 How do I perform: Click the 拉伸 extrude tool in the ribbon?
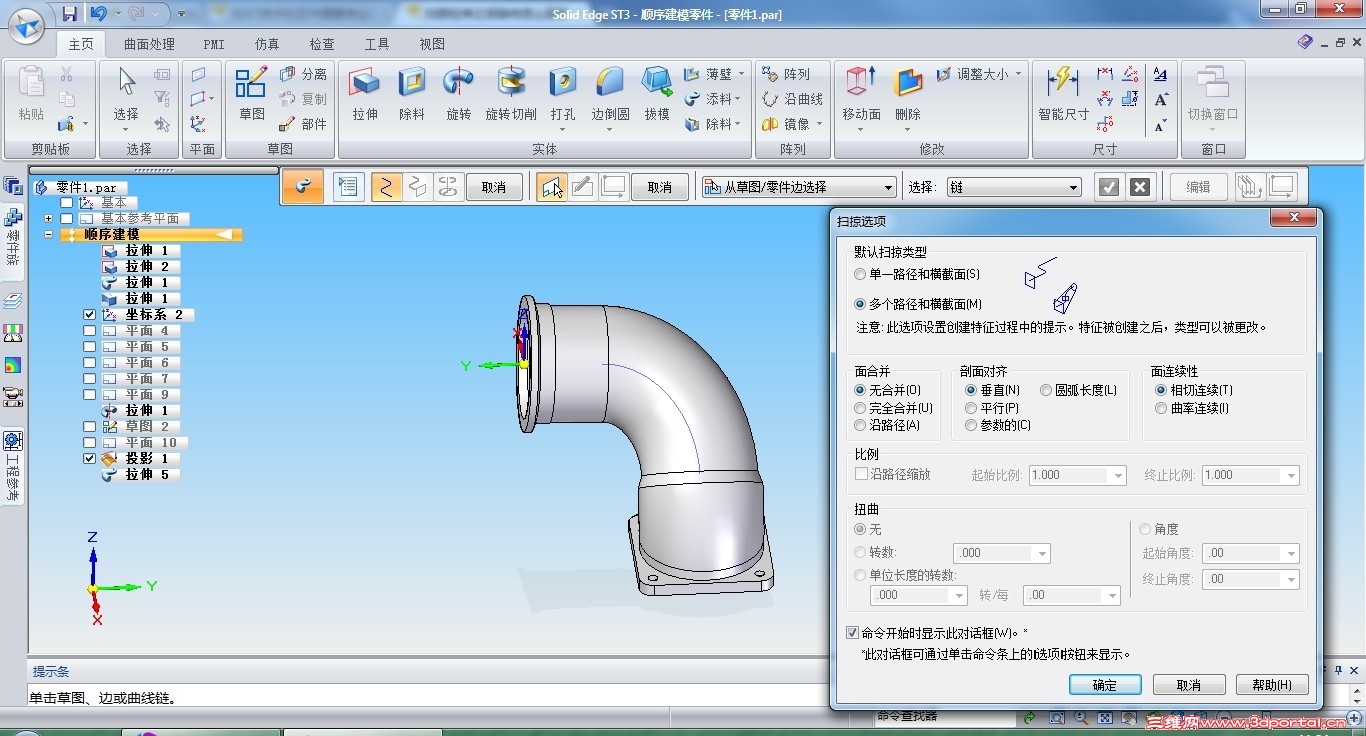pyautogui.click(x=365, y=94)
